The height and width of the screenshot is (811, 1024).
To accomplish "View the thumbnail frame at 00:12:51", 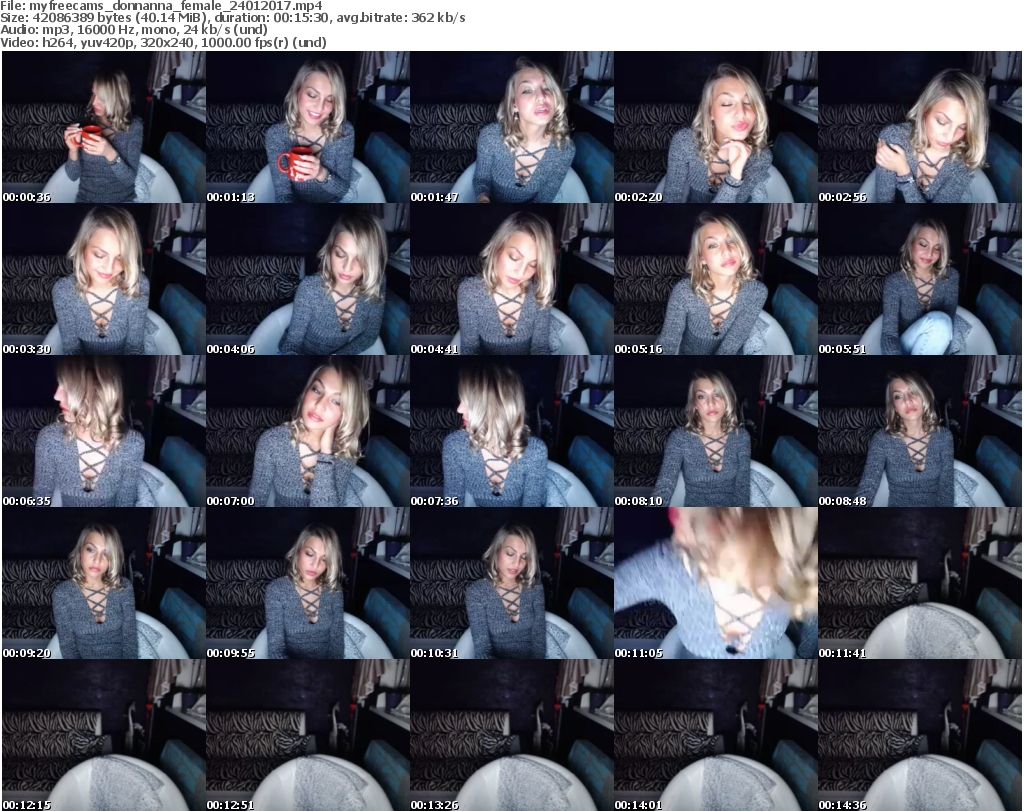I will coord(308,735).
